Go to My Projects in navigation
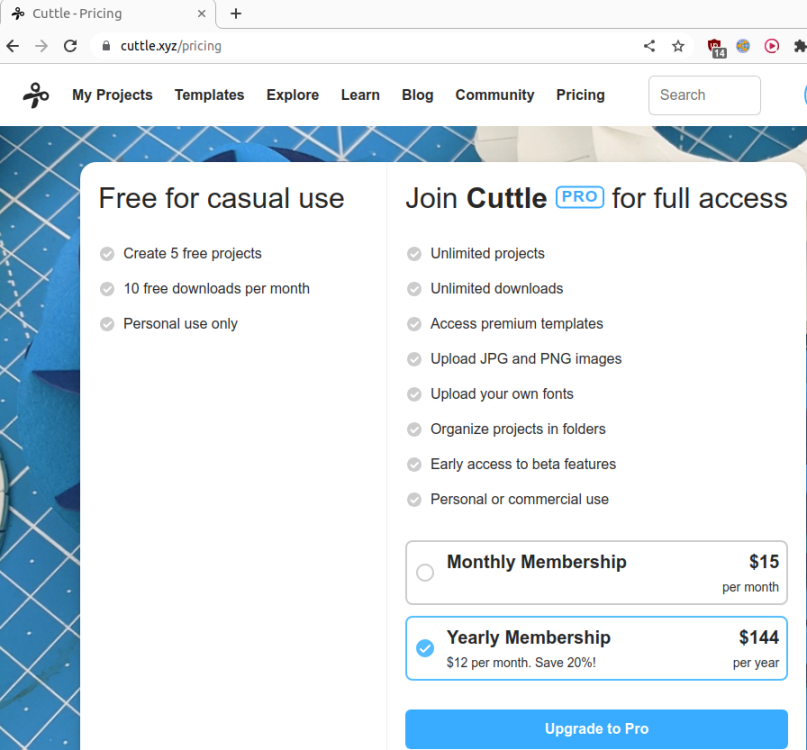This screenshot has height=750, width=807. (112, 95)
